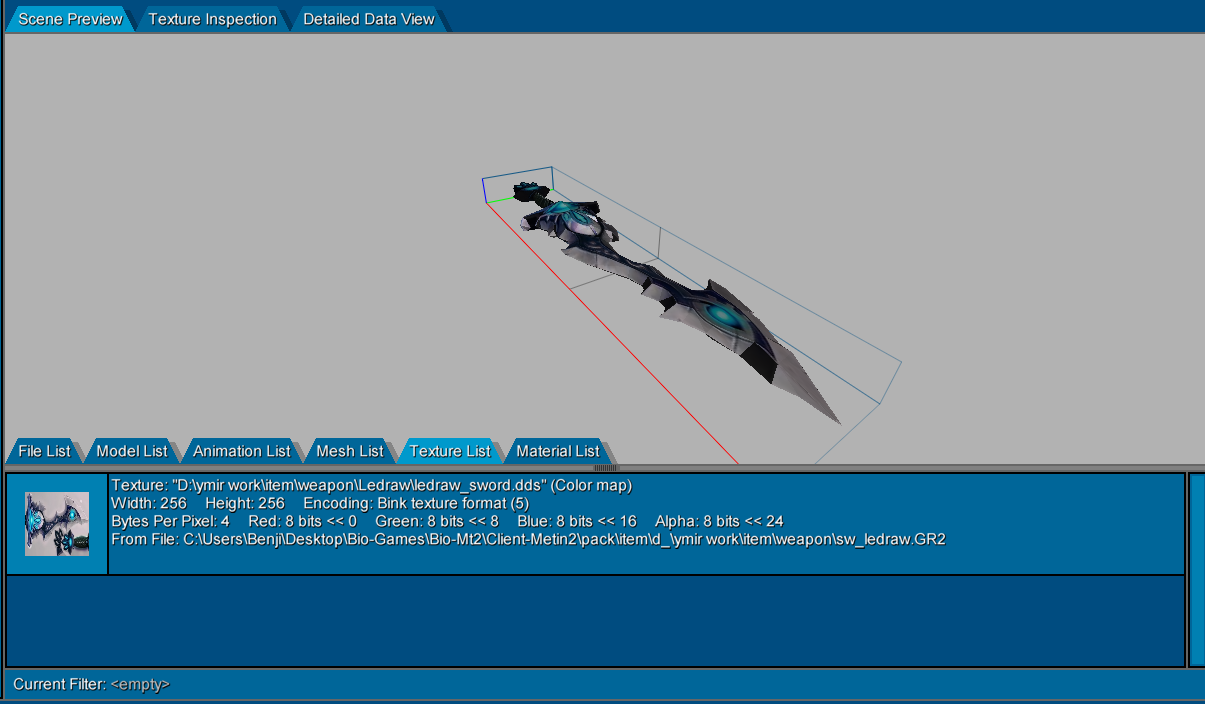
Task: Switch to the Scene Preview tab
Action: coord(70,19)
